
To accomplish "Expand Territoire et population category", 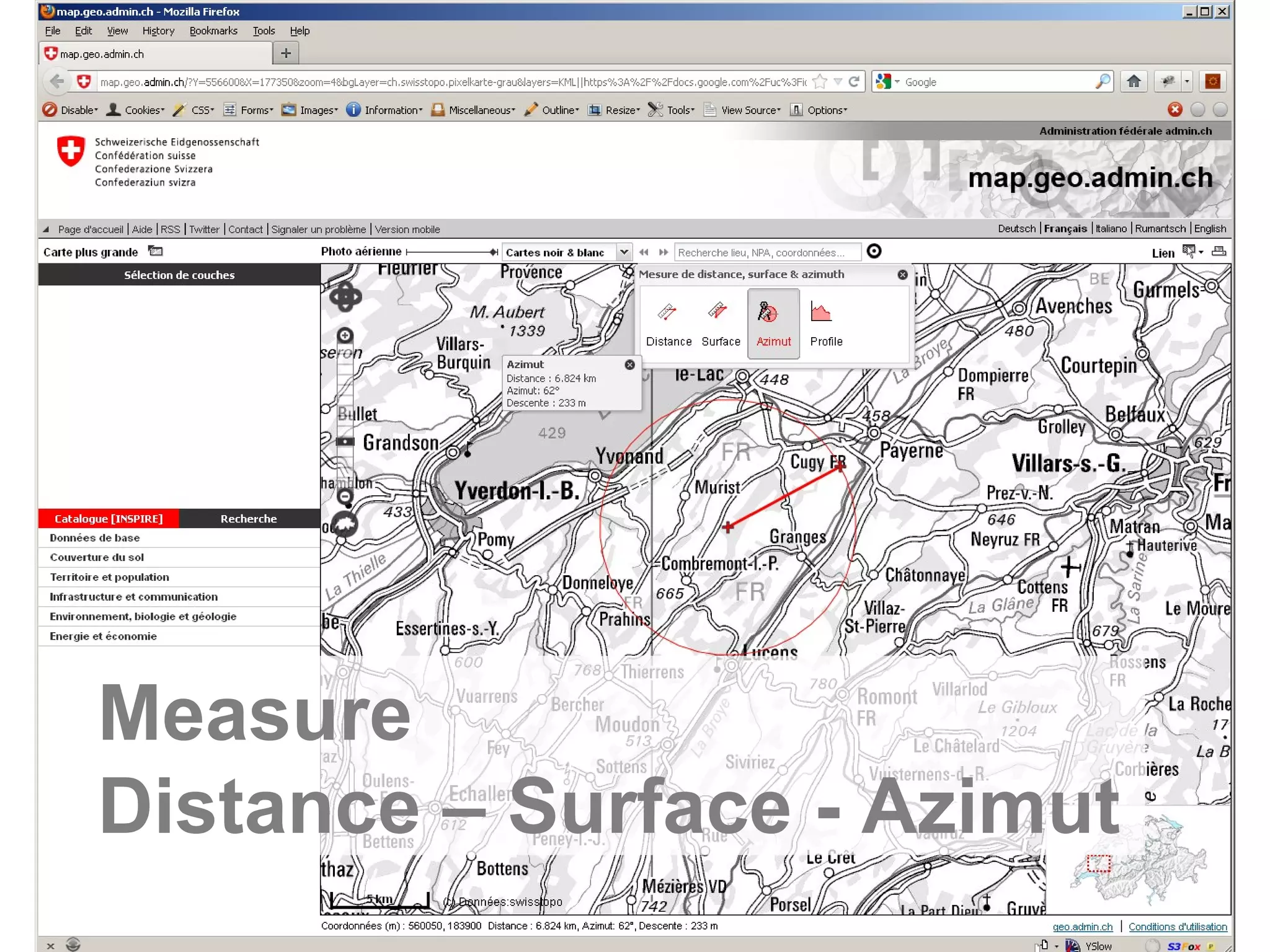I will pyautogui.click(x=179, y=577).
